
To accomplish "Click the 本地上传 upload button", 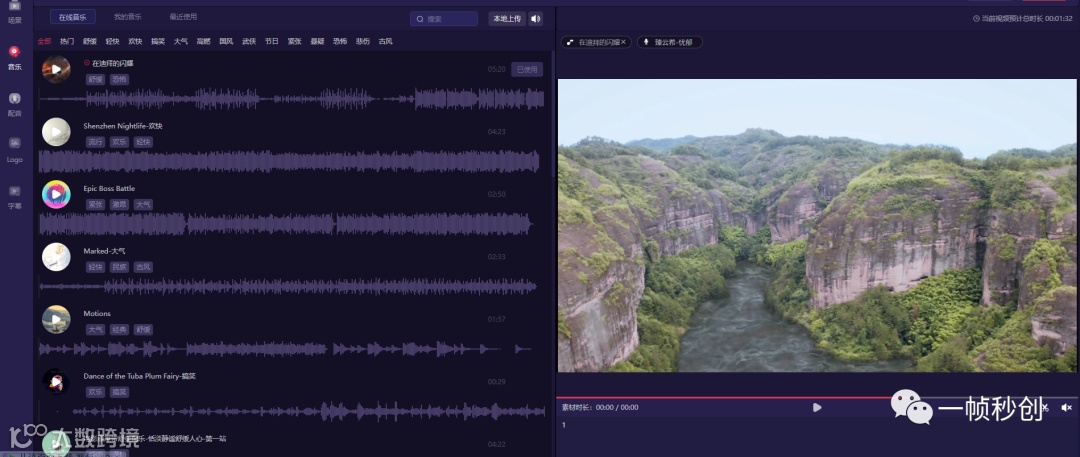I will point(507,19).
